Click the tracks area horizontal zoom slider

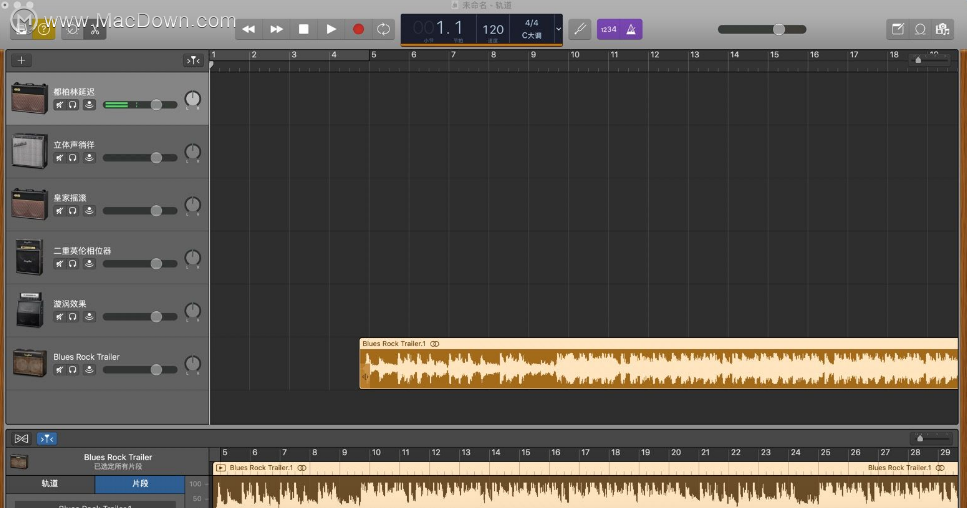pyautogui.click(x=931, y=60)
